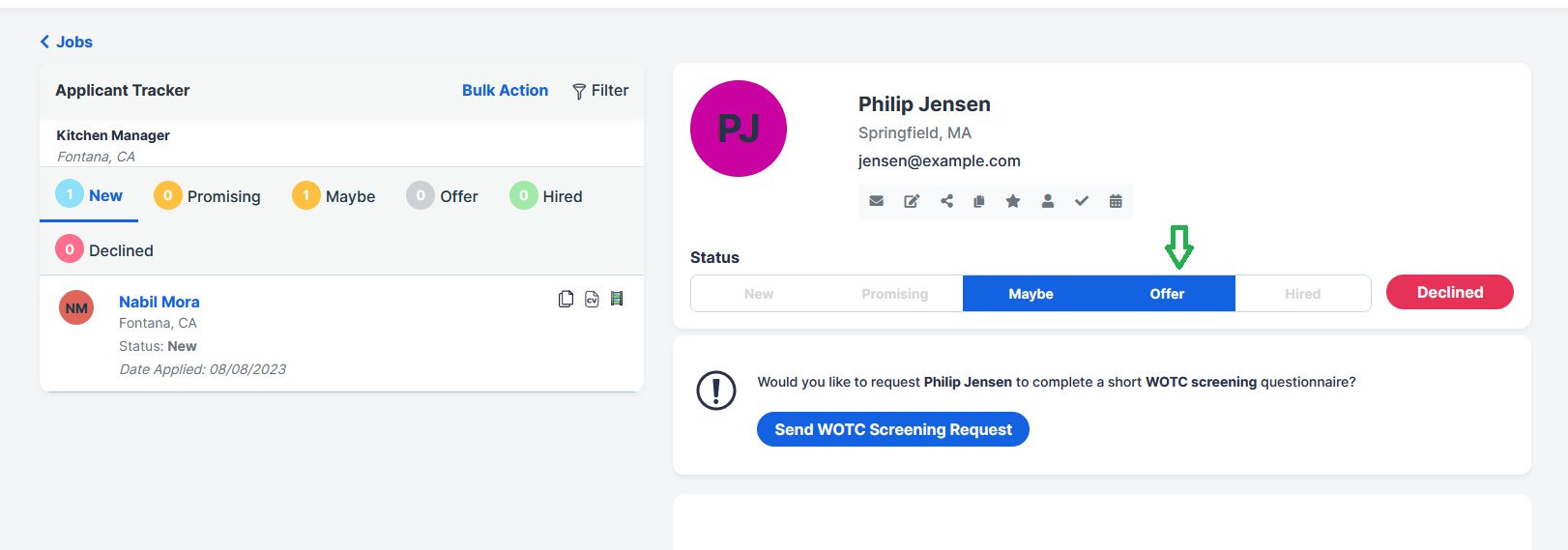The height and width of the screenshot is (550, 1568).
Task: Click the red Declined button
Action: point(1449,292)
